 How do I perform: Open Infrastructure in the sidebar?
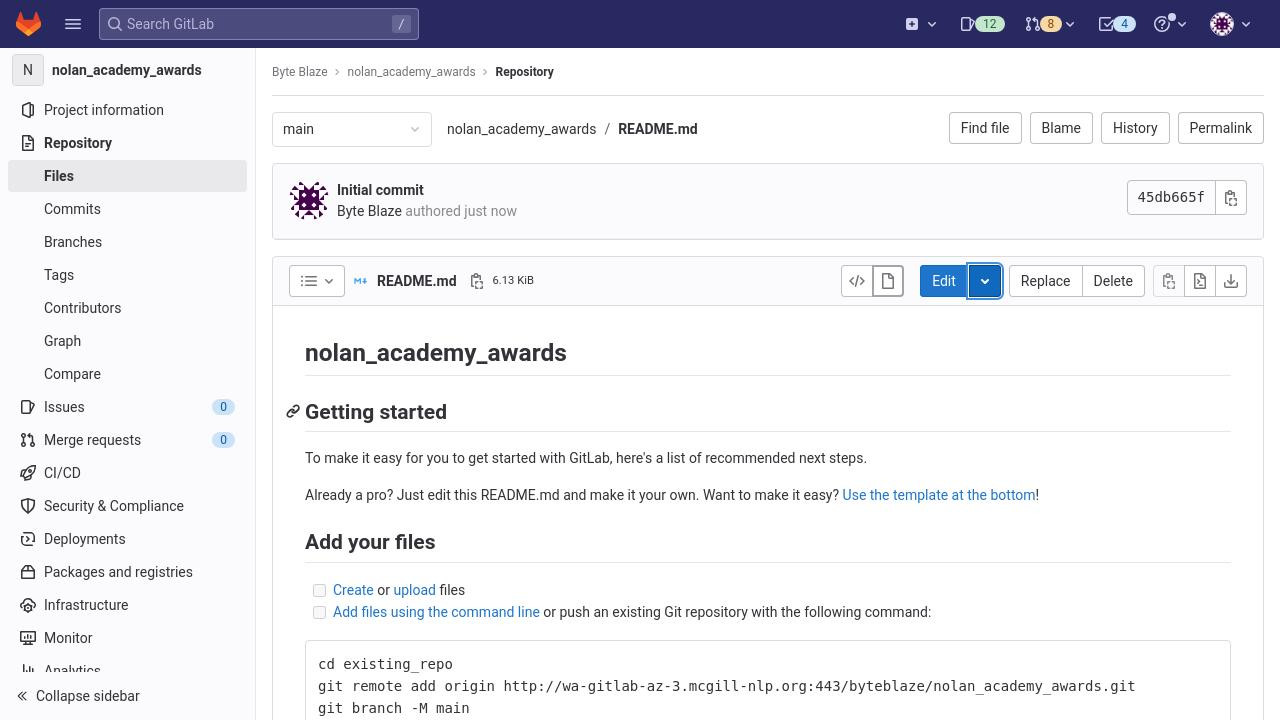click(128, 605)
